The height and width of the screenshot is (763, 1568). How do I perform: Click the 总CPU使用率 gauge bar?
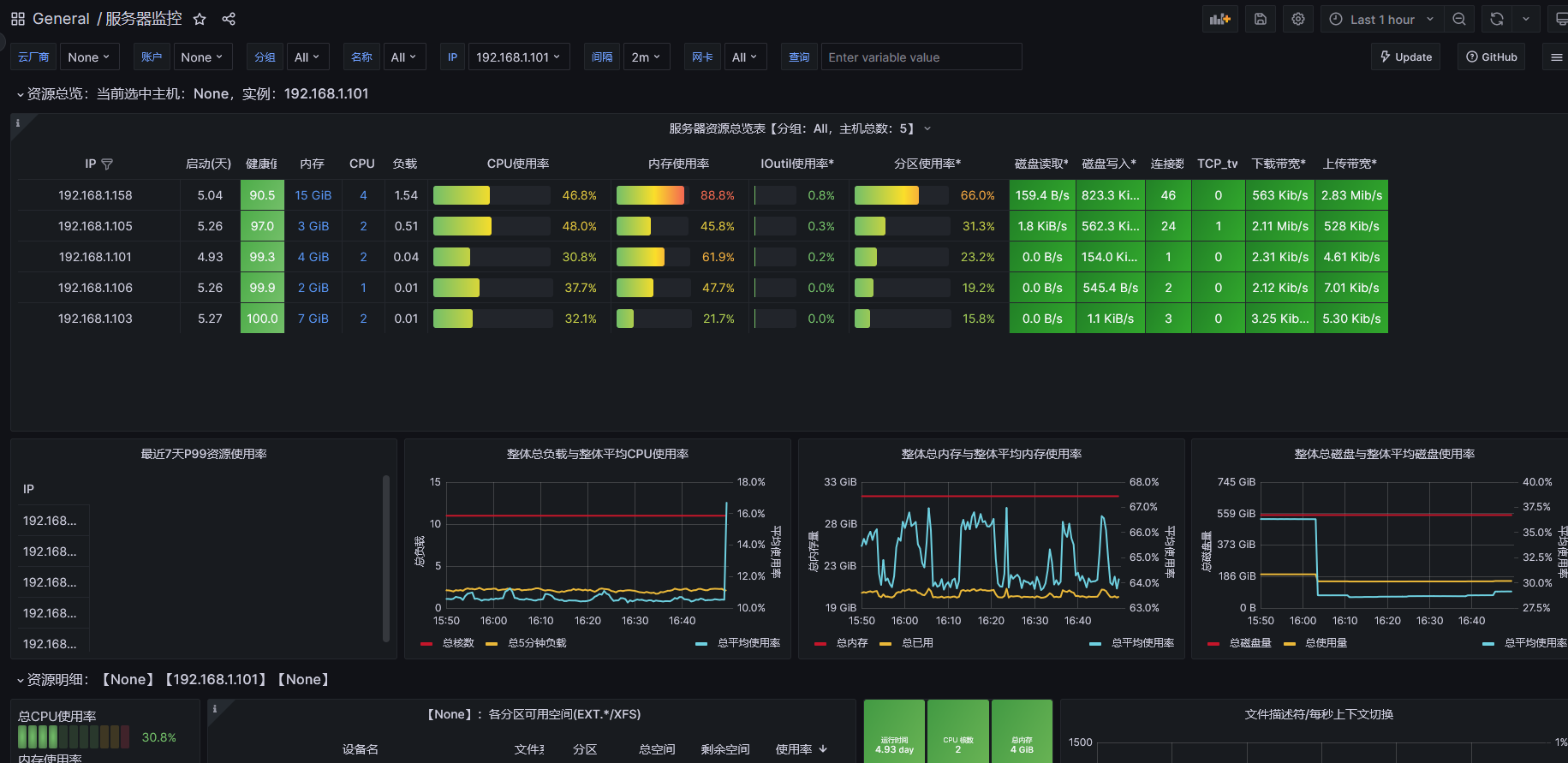point(74,736)
